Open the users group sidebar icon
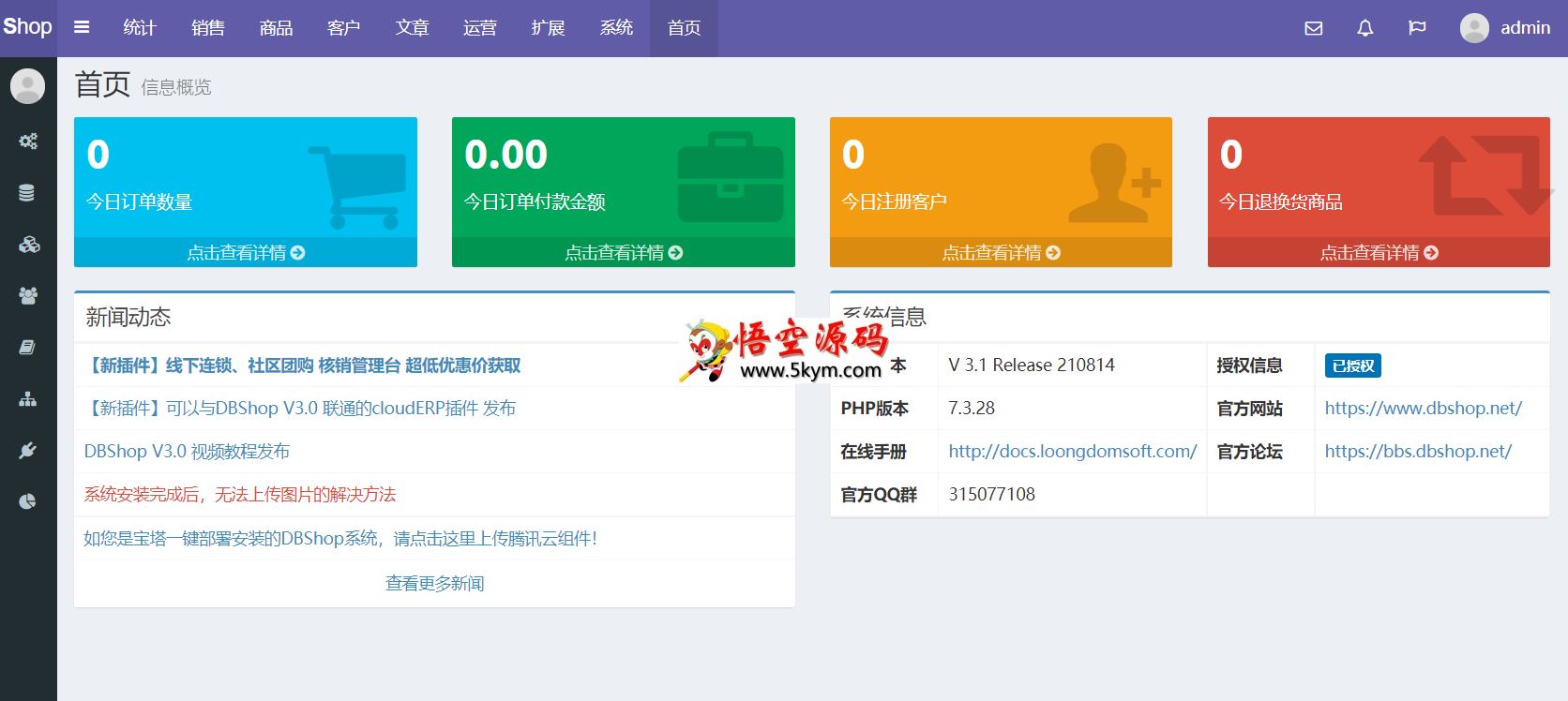Image resolution: width=1568 pixels, height=701 pixels. 28,296
